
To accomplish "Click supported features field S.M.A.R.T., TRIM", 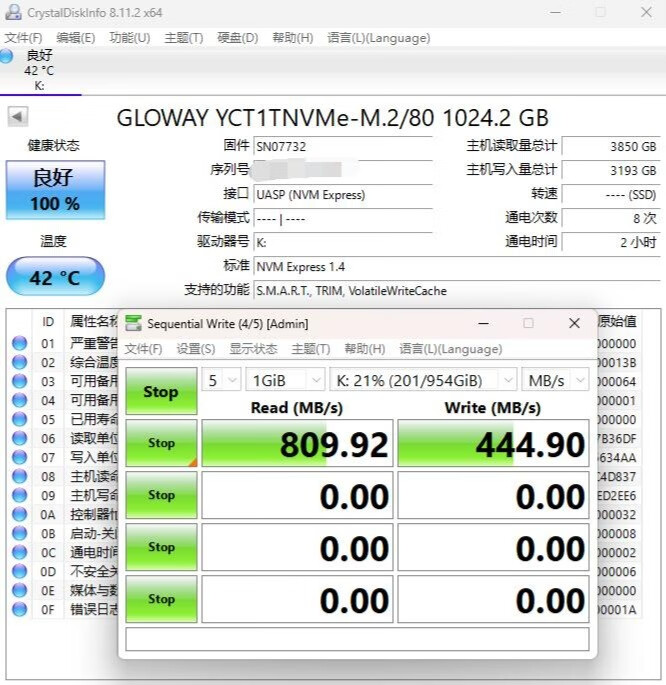I will point(457,291).
